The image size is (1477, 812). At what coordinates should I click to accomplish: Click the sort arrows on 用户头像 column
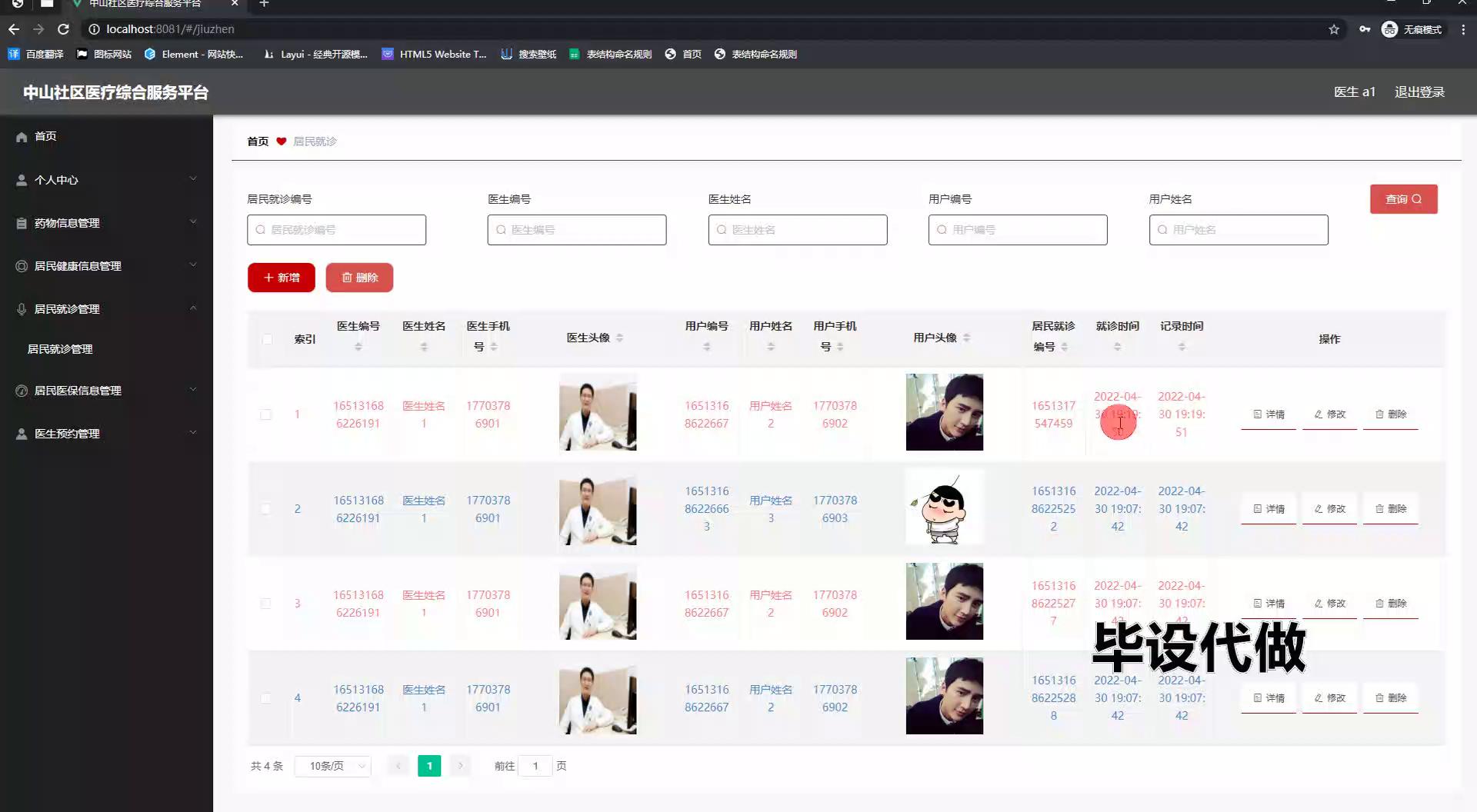(x=966, y=338)
